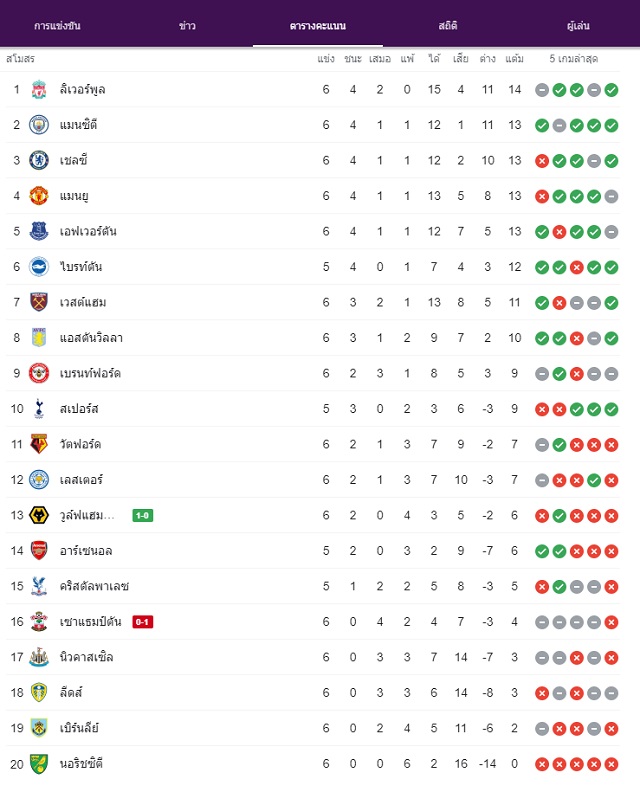Sort by the แต้ม column header

pyautogui.click(x=514, y=59)
